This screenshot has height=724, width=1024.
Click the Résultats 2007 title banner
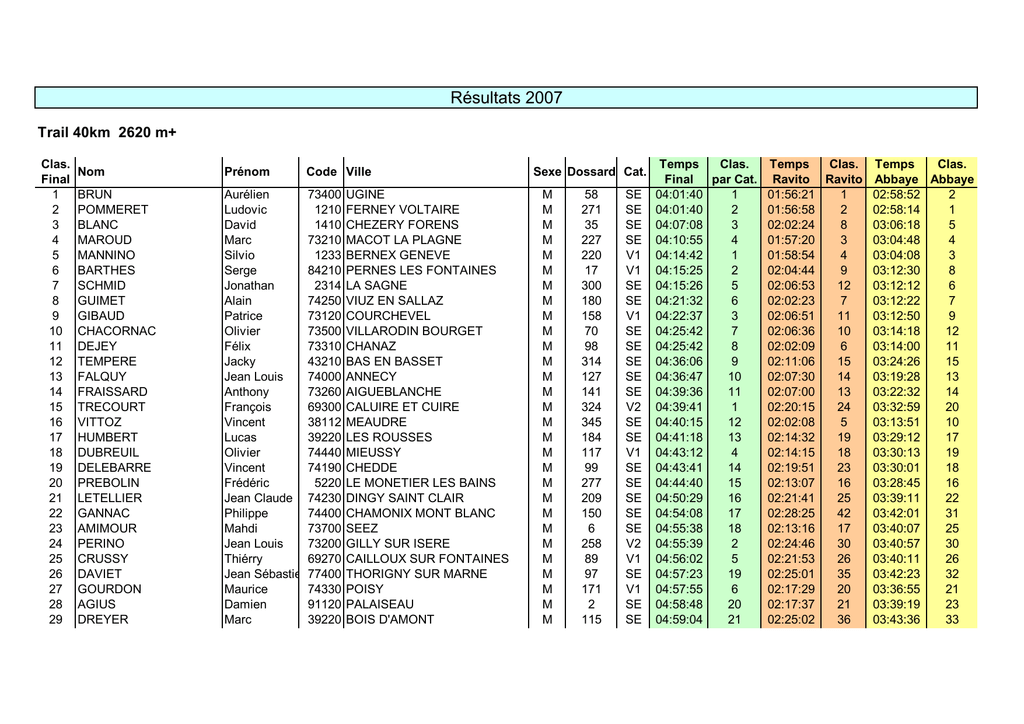pos(505,98)
